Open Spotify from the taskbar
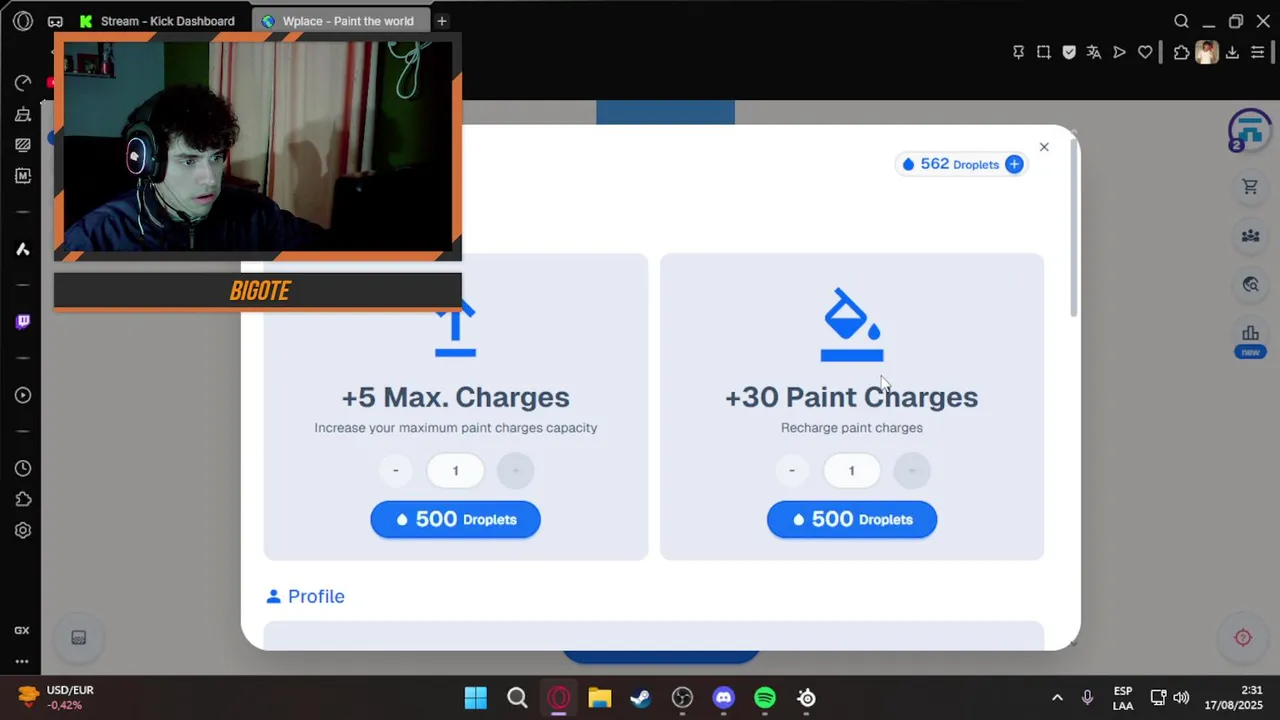Viewport: 1280px width, 720px height. coord(765,698)
